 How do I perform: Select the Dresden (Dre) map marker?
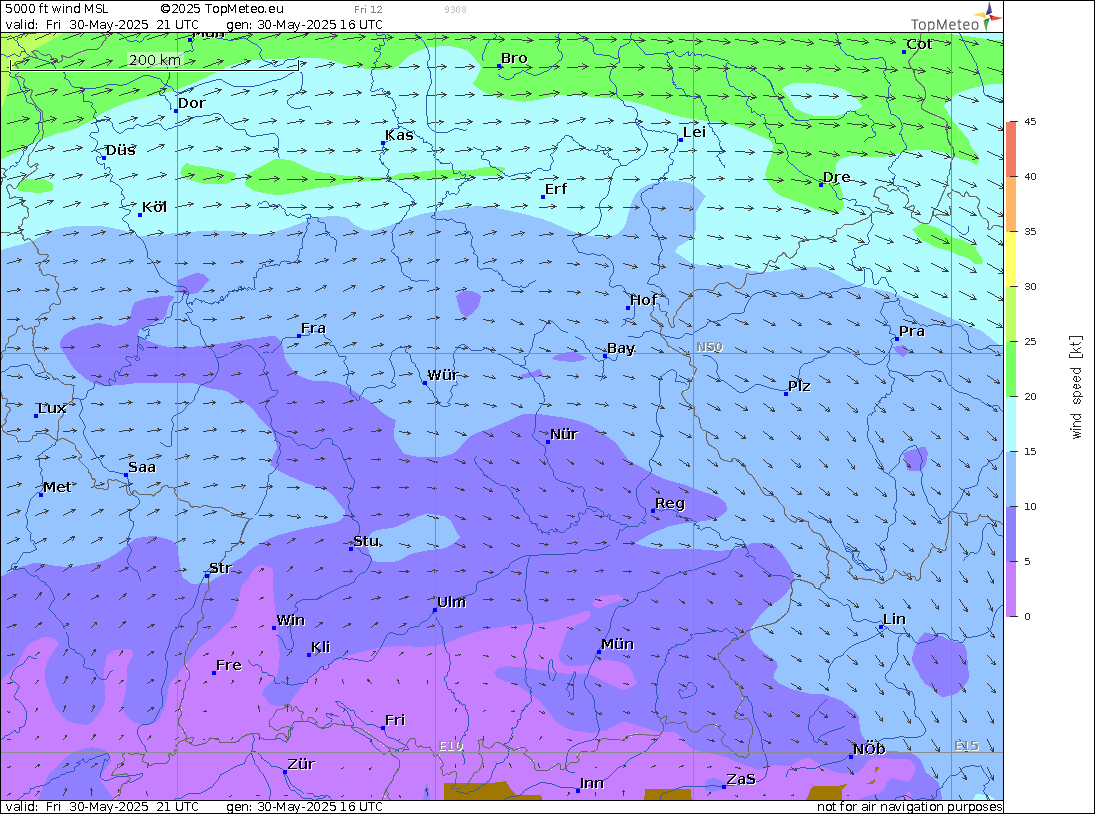tap(821, 185)
